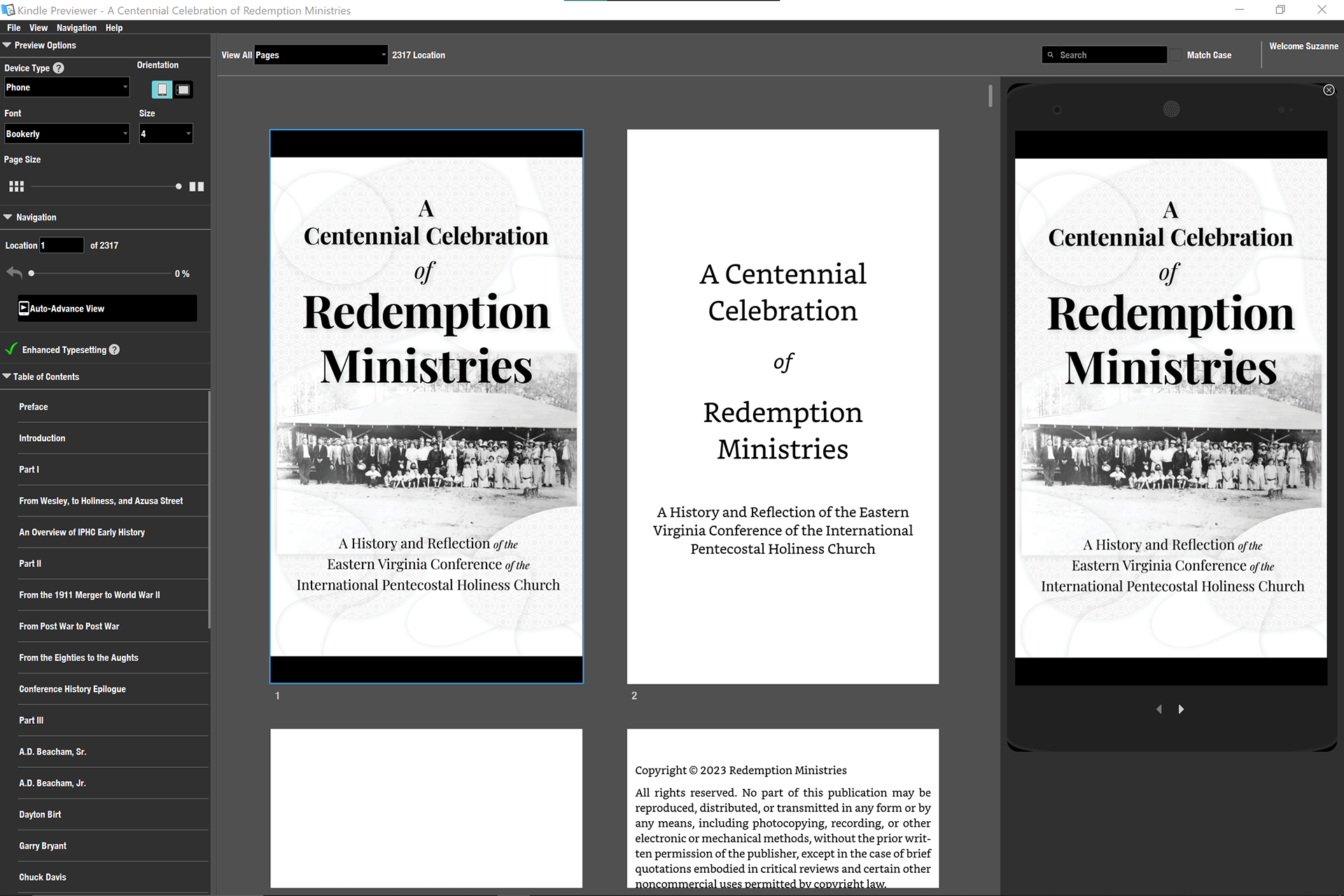Open the Device Type dropdown
This screenshot has width=1344, height=896.
tap(66, 87)
